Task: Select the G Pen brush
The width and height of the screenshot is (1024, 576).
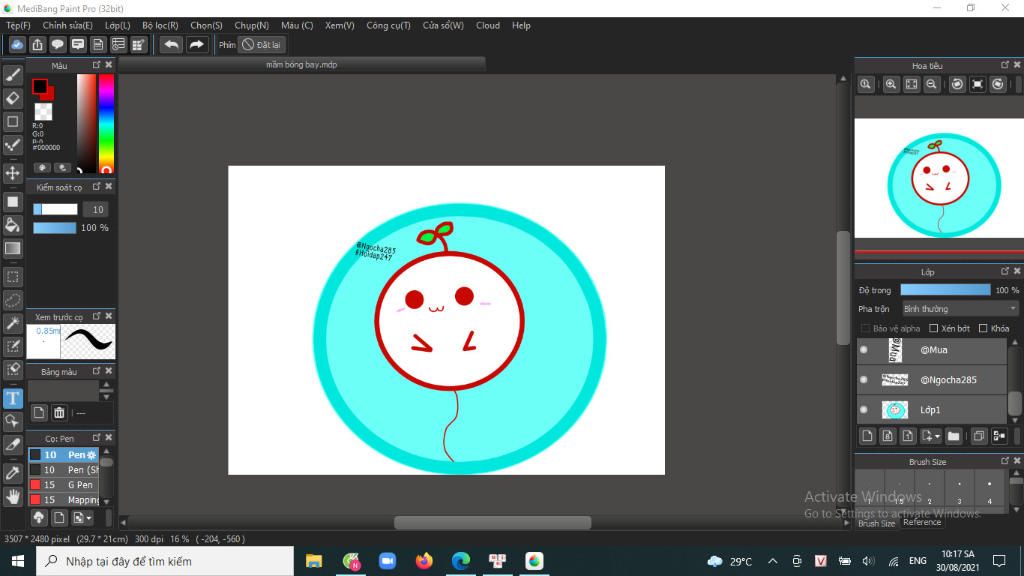Action: [63, 485]
